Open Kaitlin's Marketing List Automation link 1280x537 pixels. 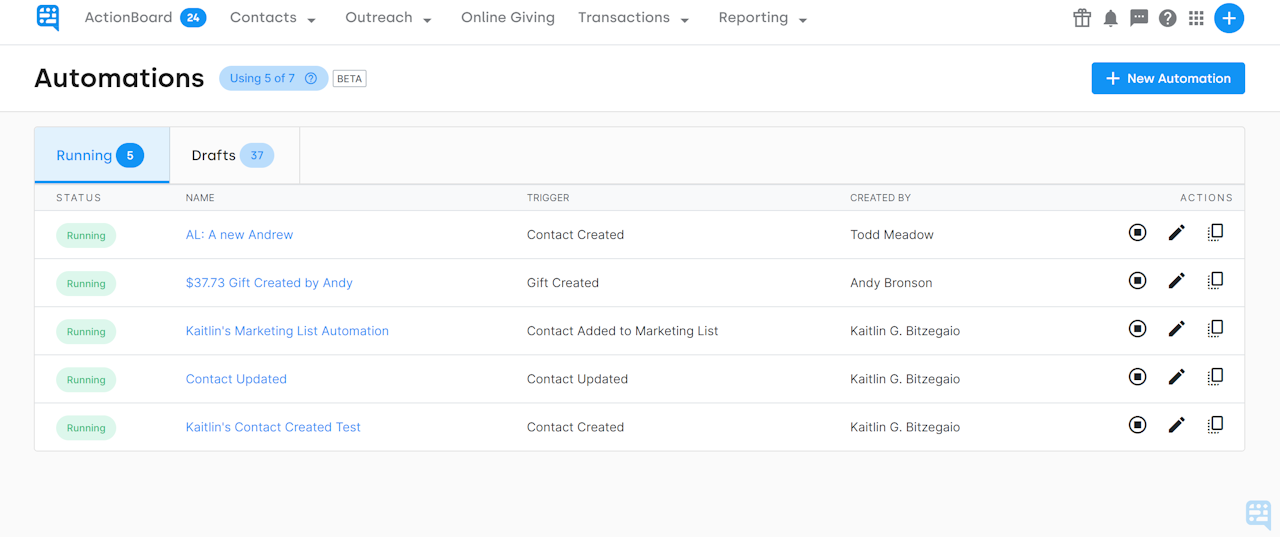[287, 331]
